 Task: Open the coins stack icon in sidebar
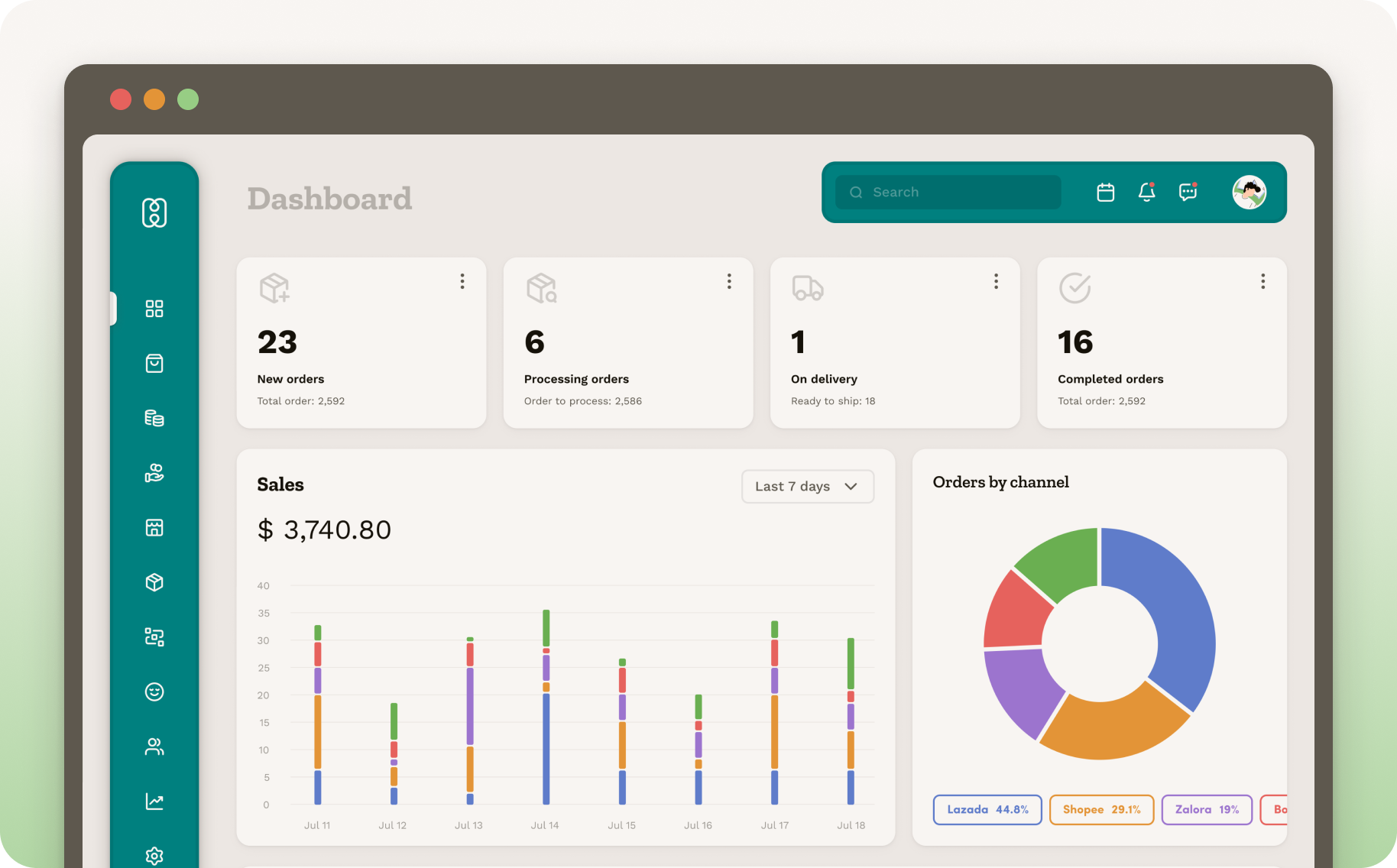154,418
